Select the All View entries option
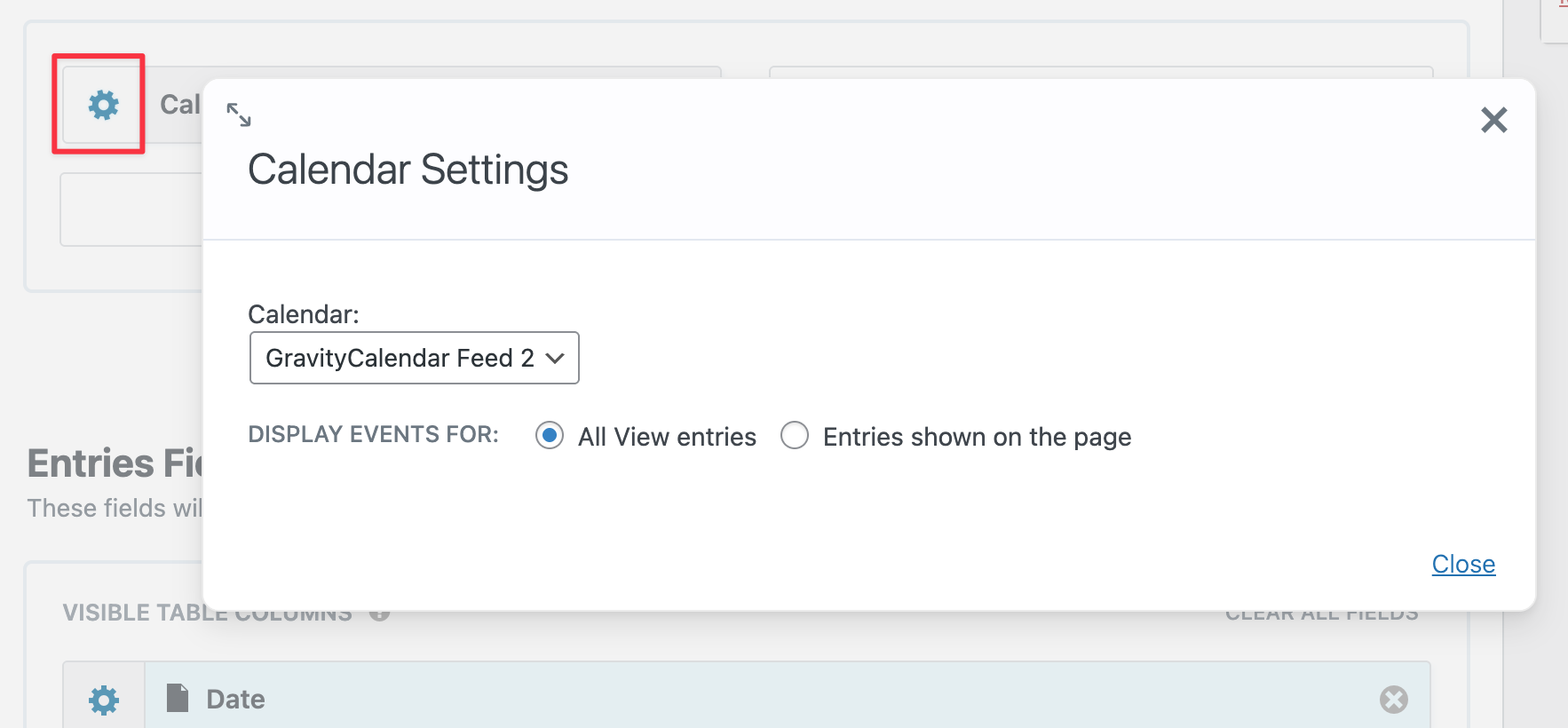This screenshot has width=1568, height=728. coord(550,436)
